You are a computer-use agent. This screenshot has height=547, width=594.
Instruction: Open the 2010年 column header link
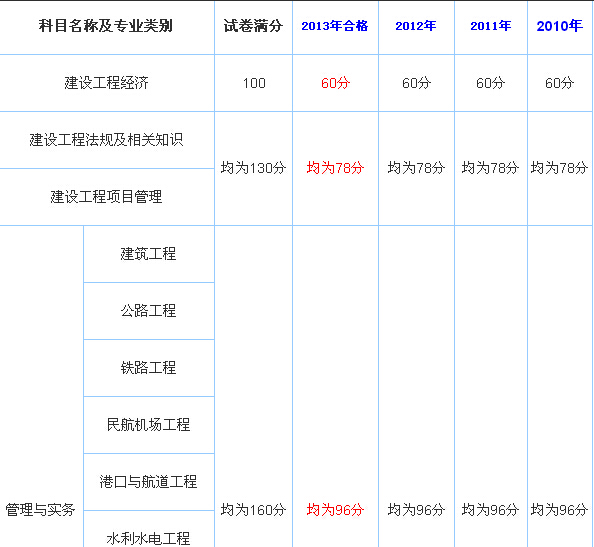560,26
